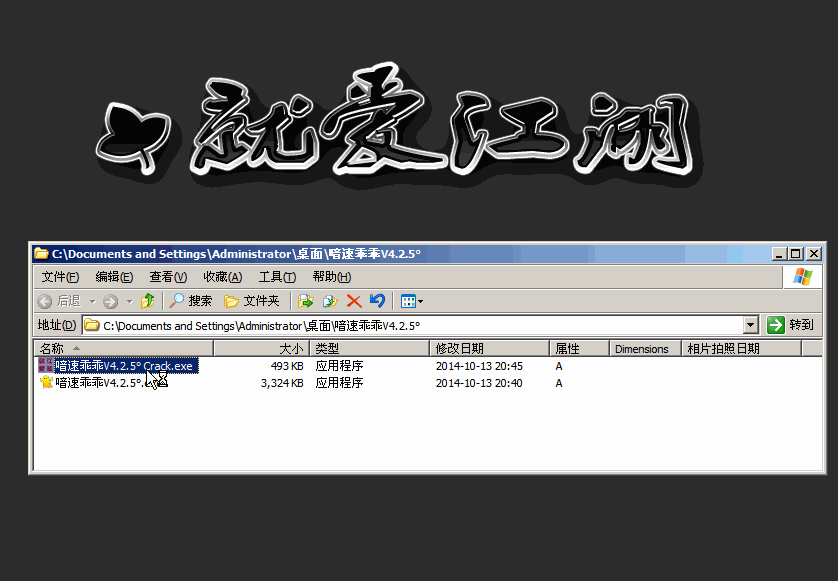Sort by 属性 column header
The image size is (838, 581).
[579, 348]
